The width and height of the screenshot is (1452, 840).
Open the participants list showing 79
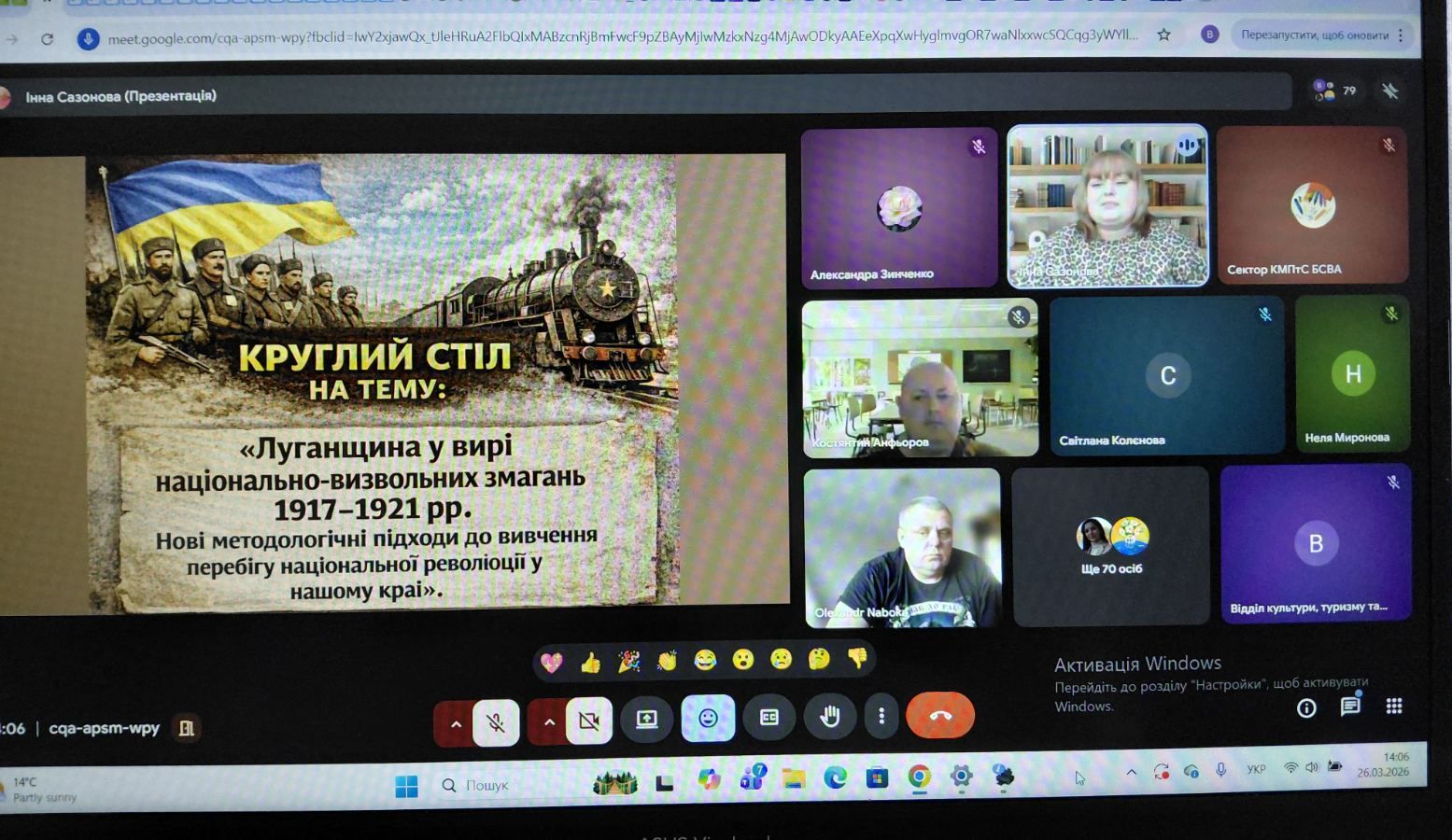[1335, 91]
